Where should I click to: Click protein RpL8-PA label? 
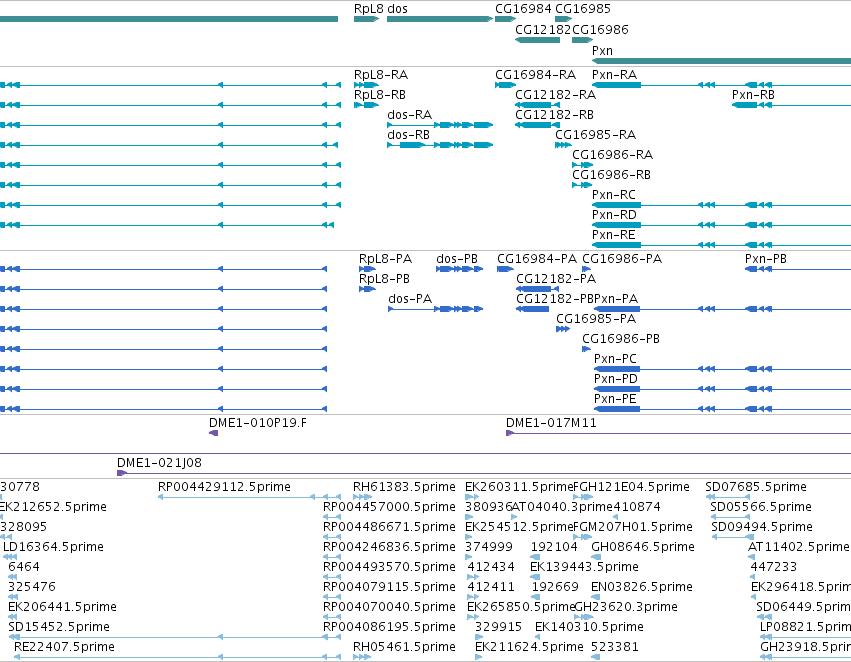pos(385,259)
